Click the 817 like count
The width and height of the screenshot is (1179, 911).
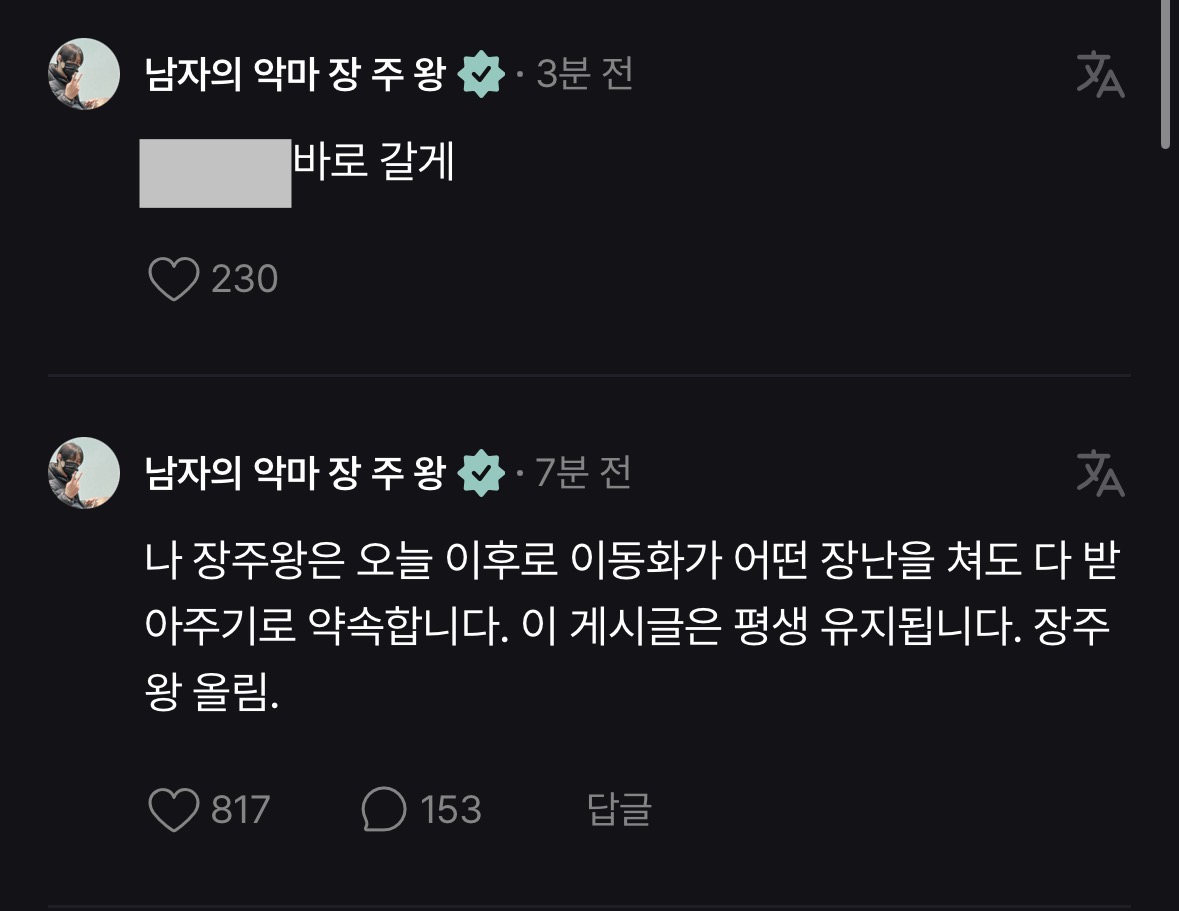point(241,809)
